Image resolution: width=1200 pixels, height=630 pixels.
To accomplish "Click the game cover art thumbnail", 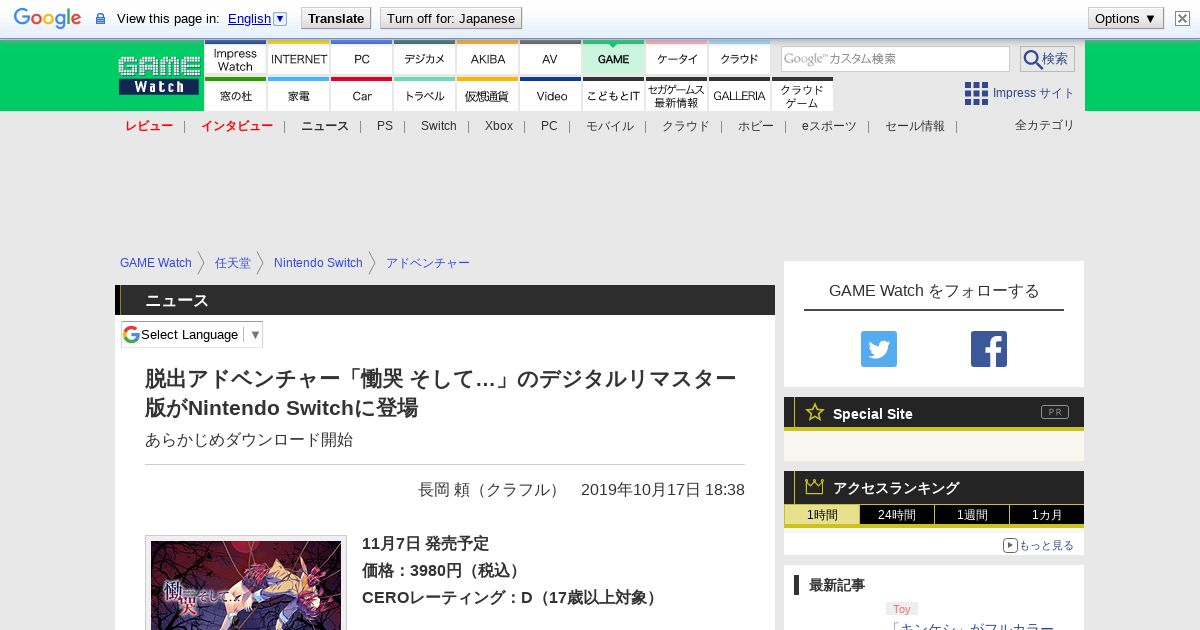I will (x=246, y=584).
